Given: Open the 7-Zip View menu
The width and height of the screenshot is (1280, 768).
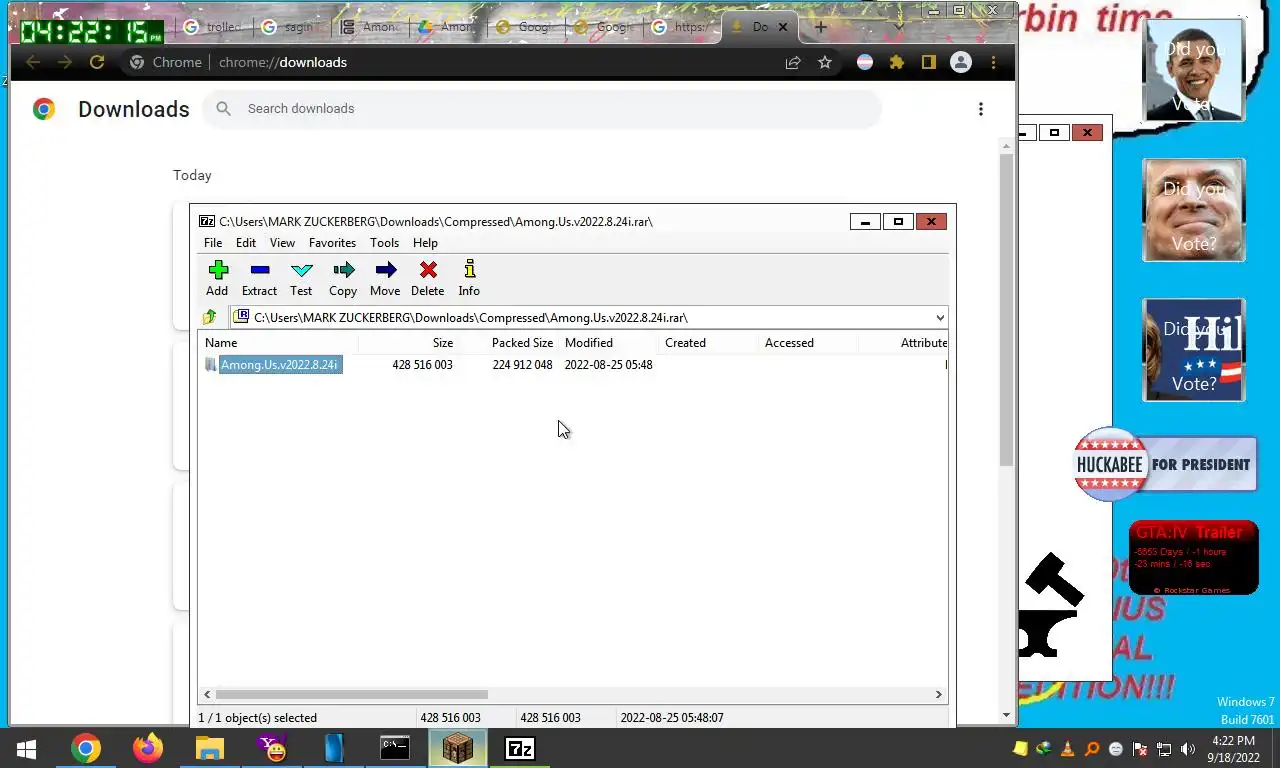Looking at the screenshot, I should click(x=282, y=243).
